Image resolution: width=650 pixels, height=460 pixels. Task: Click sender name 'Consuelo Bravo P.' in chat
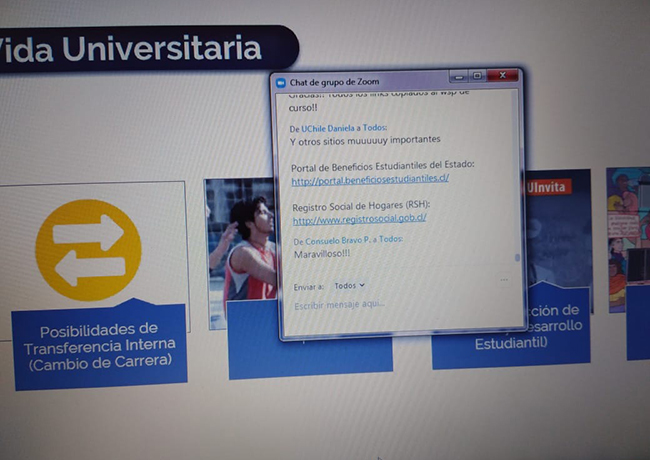[338, 240]
